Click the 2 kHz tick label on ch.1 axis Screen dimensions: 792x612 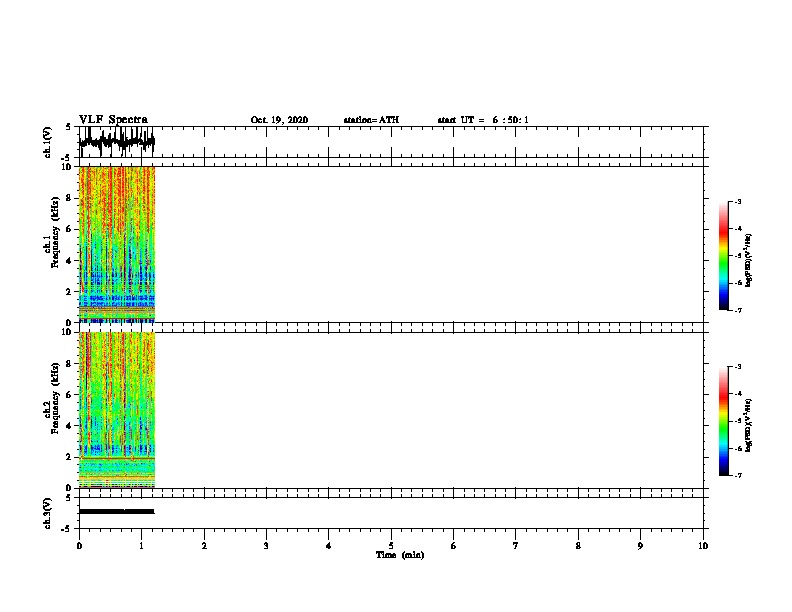69,292
